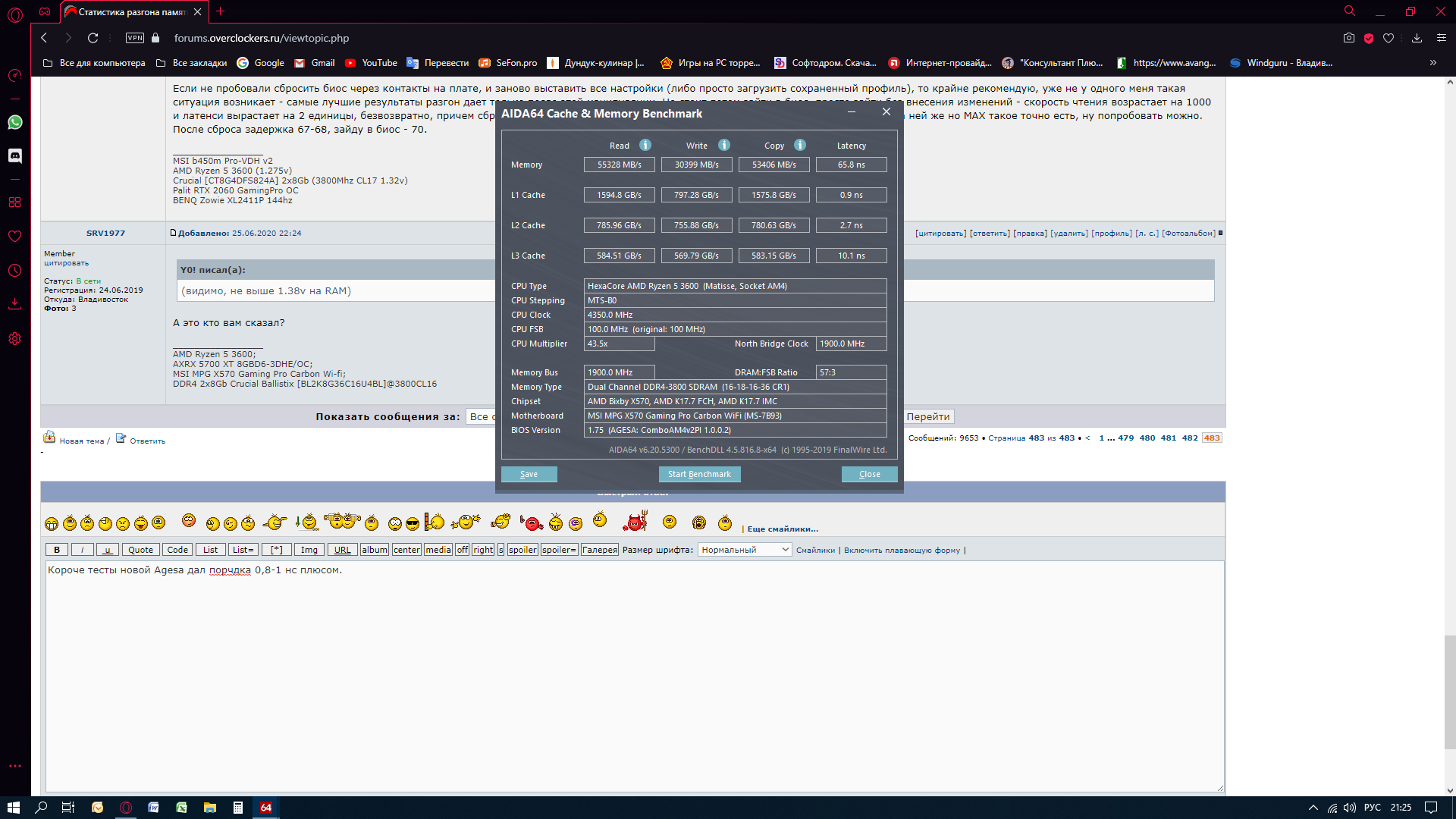Click the Read info icon in AIDA64

tap(645, 145)
